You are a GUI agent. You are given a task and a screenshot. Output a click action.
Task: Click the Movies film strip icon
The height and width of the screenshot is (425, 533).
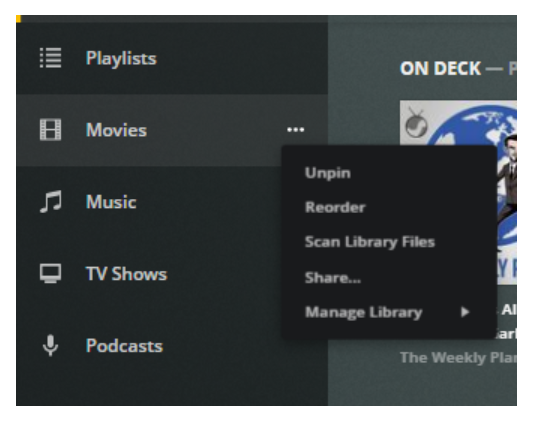click(51, 130)
